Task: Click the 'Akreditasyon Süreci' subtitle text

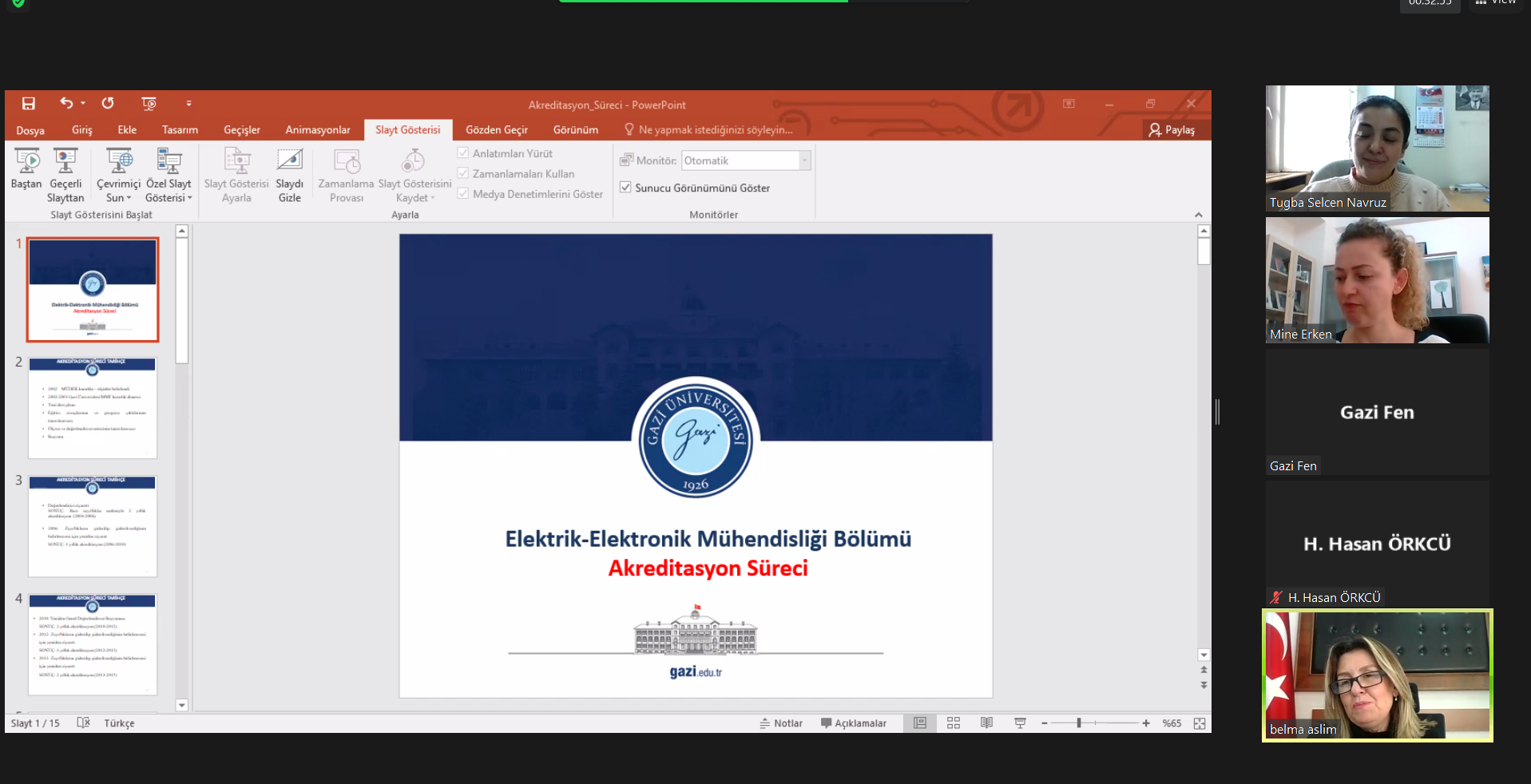Action: tap(708, 568)
